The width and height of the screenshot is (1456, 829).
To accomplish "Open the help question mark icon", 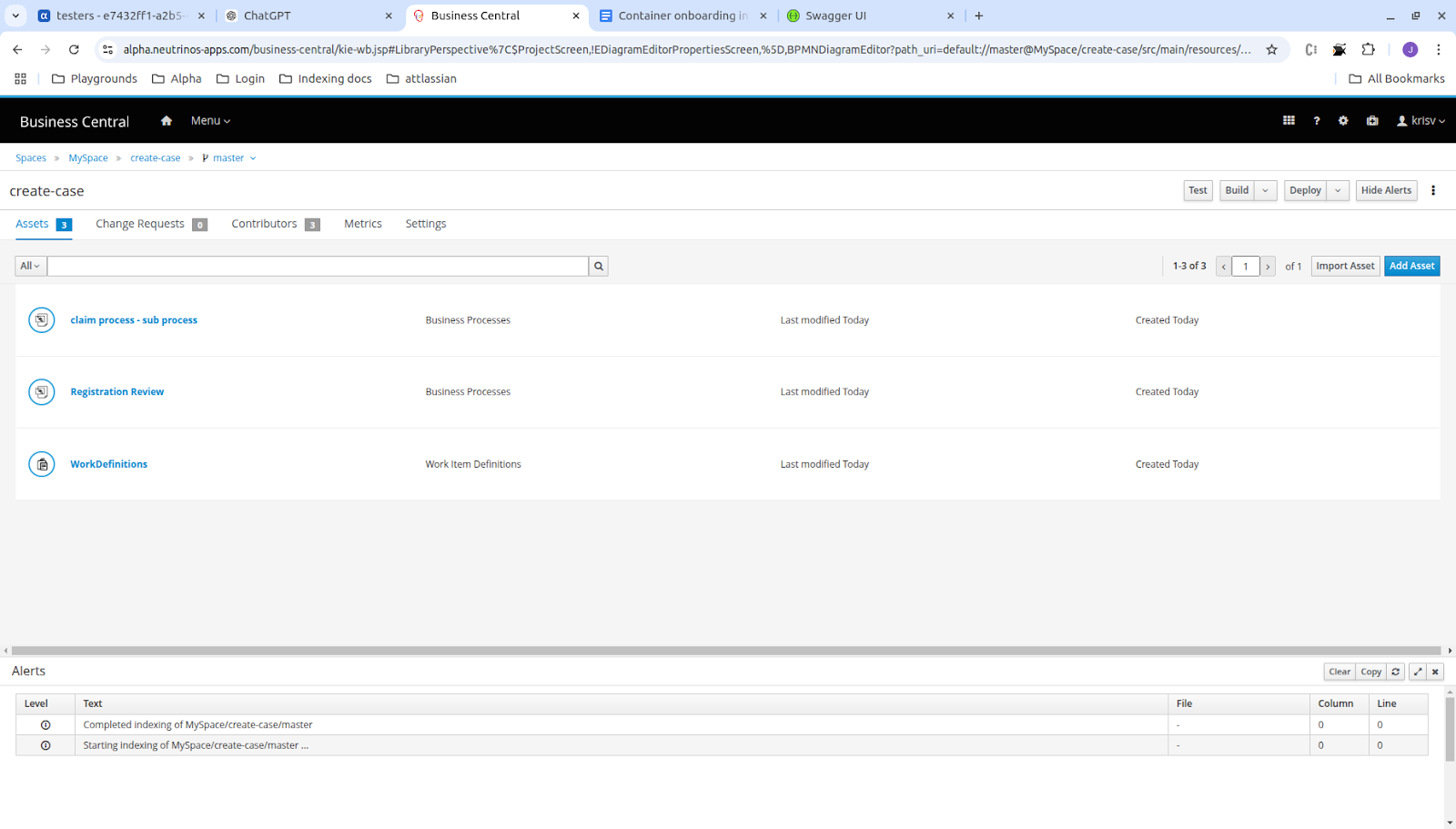I will point(1316,120).
